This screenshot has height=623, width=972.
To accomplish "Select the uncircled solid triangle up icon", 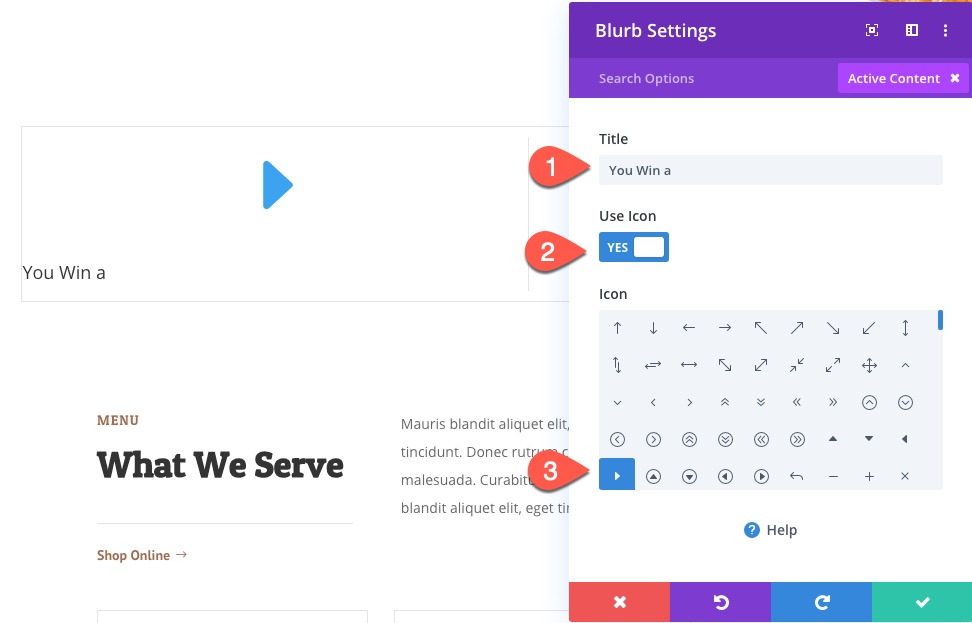I will pos(833,439).
